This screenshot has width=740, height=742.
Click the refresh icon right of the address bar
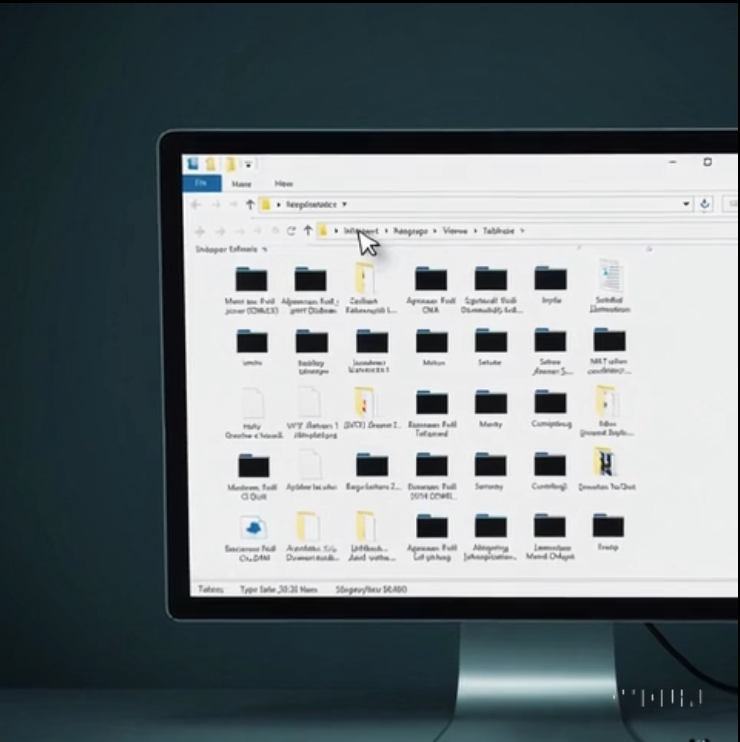705,204
